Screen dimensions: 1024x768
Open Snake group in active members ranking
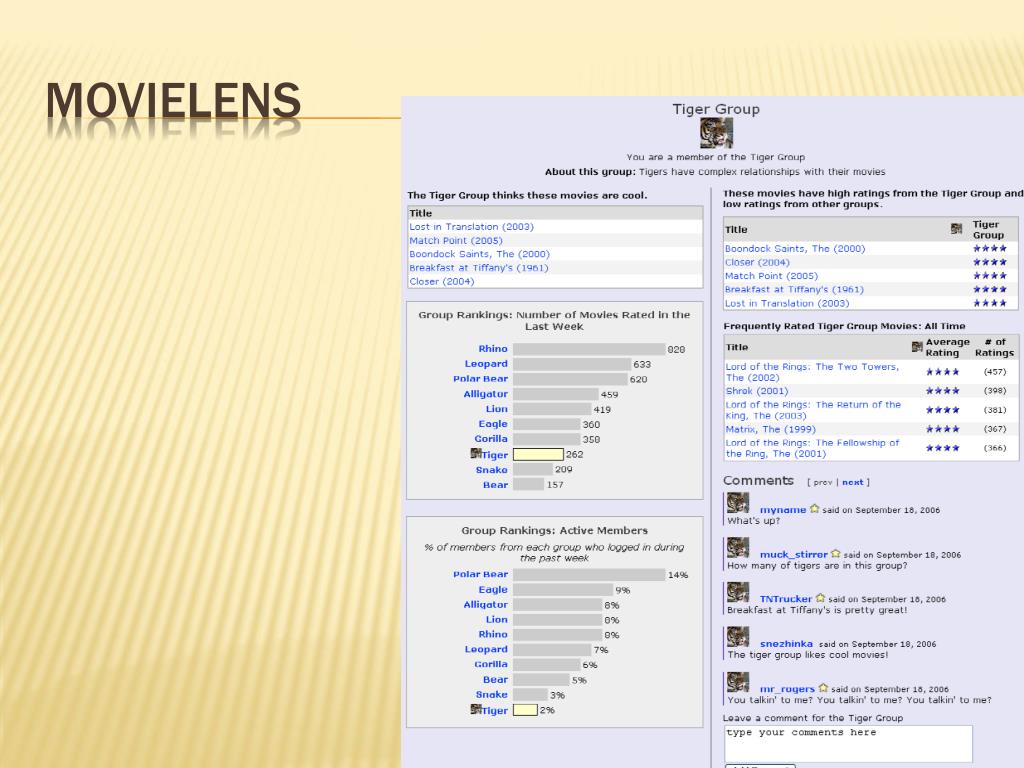point(491,695)
